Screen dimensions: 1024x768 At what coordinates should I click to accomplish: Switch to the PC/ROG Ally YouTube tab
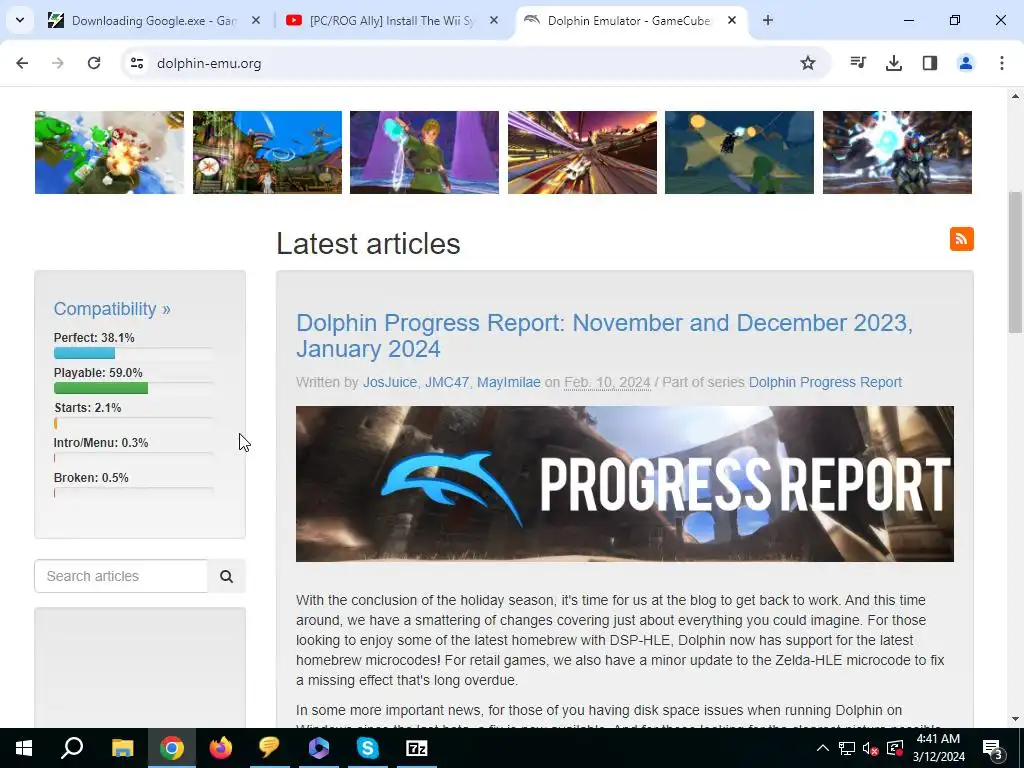pyautogui.click(x=392, y=20)
